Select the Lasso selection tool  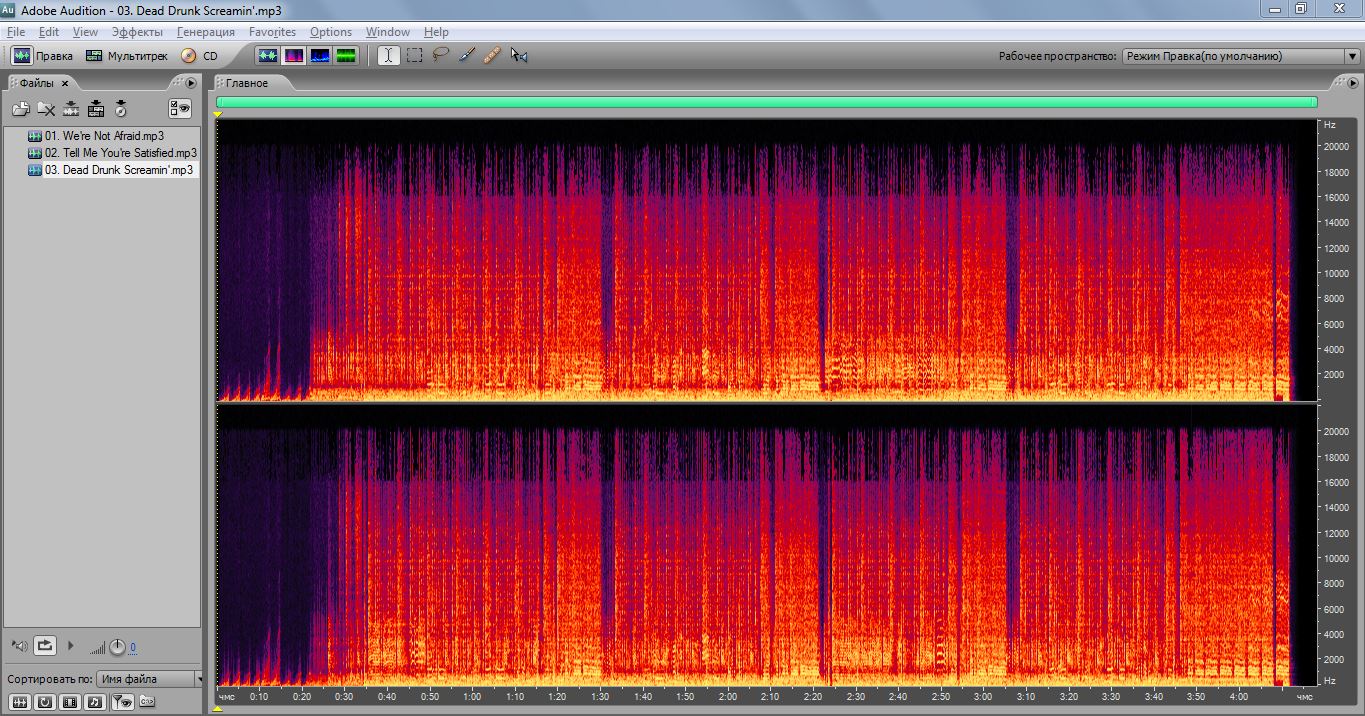click(x=440, y=56)
